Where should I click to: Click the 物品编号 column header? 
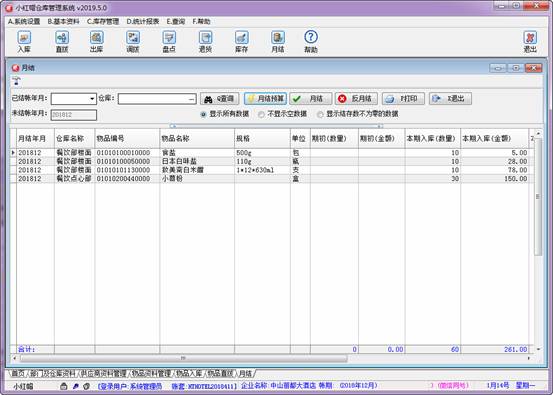(x=127, y=139)
